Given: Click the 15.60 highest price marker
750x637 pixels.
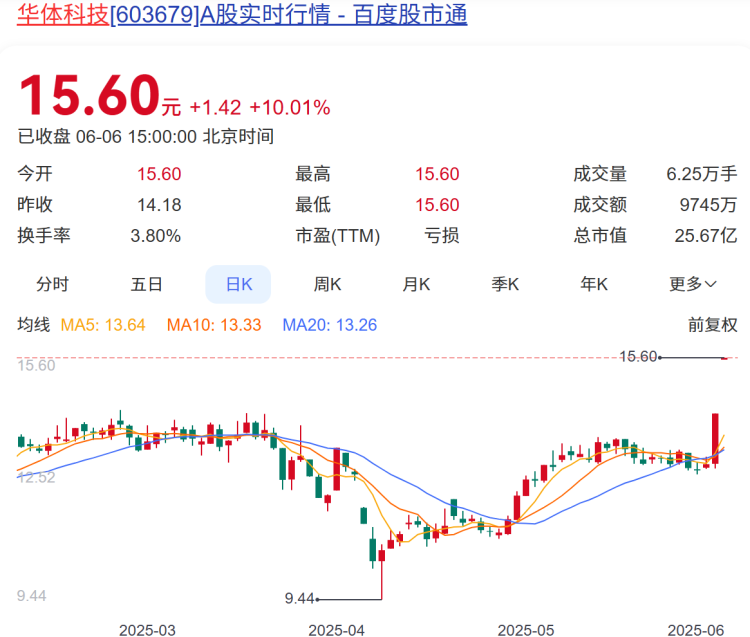Looking at the screenshot, I should (x=638, y=356).
